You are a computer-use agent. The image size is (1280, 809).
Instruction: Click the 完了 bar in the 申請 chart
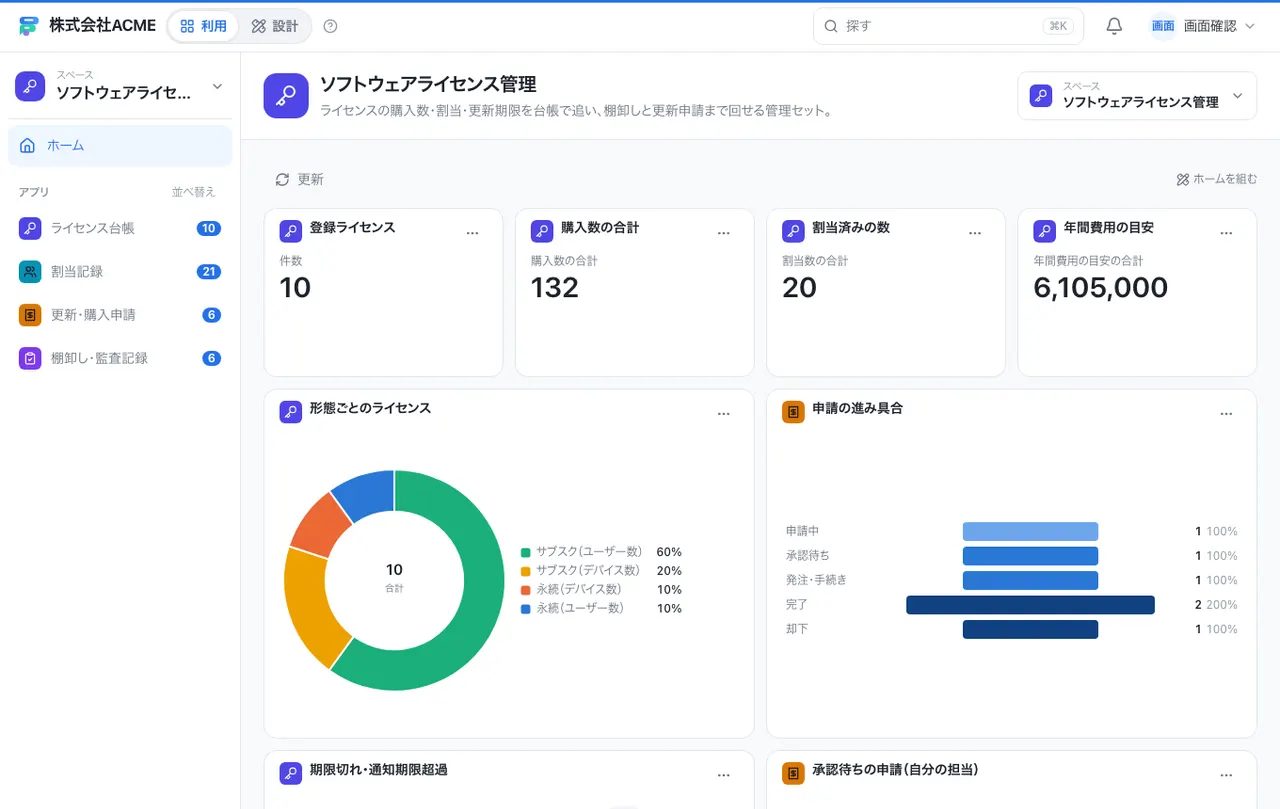[x=1030, y=605]
